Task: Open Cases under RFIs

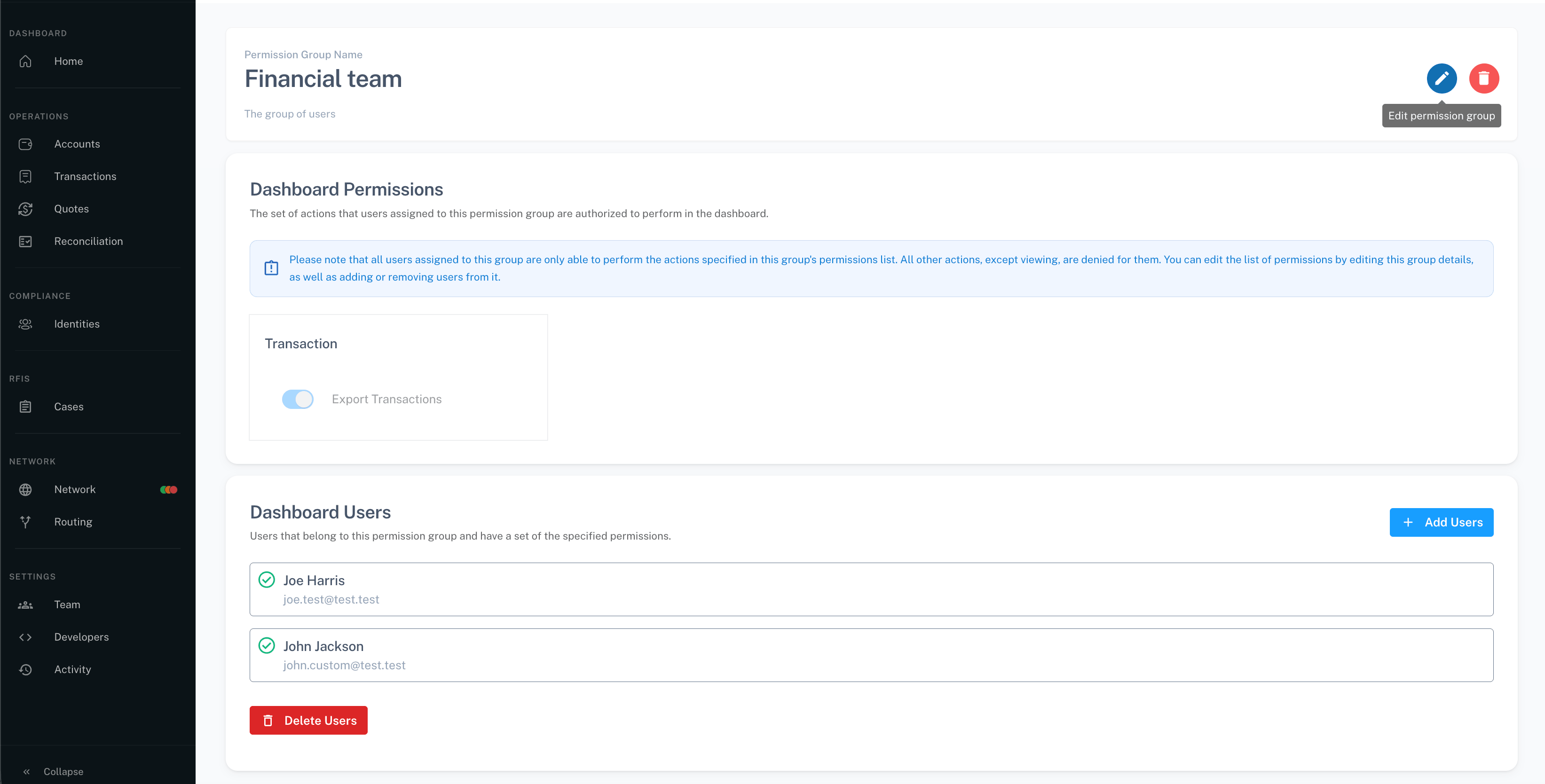Action: (68, 407)
